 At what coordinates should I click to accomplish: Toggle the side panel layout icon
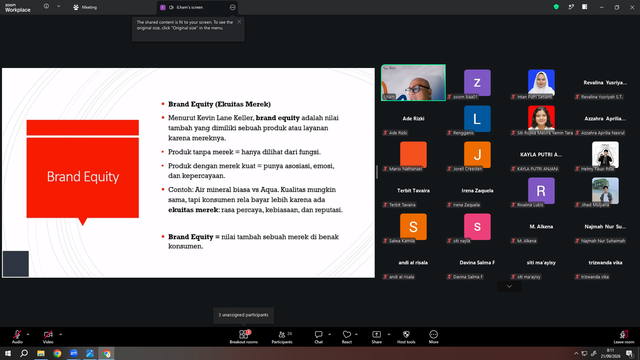(x=585, y=7)
